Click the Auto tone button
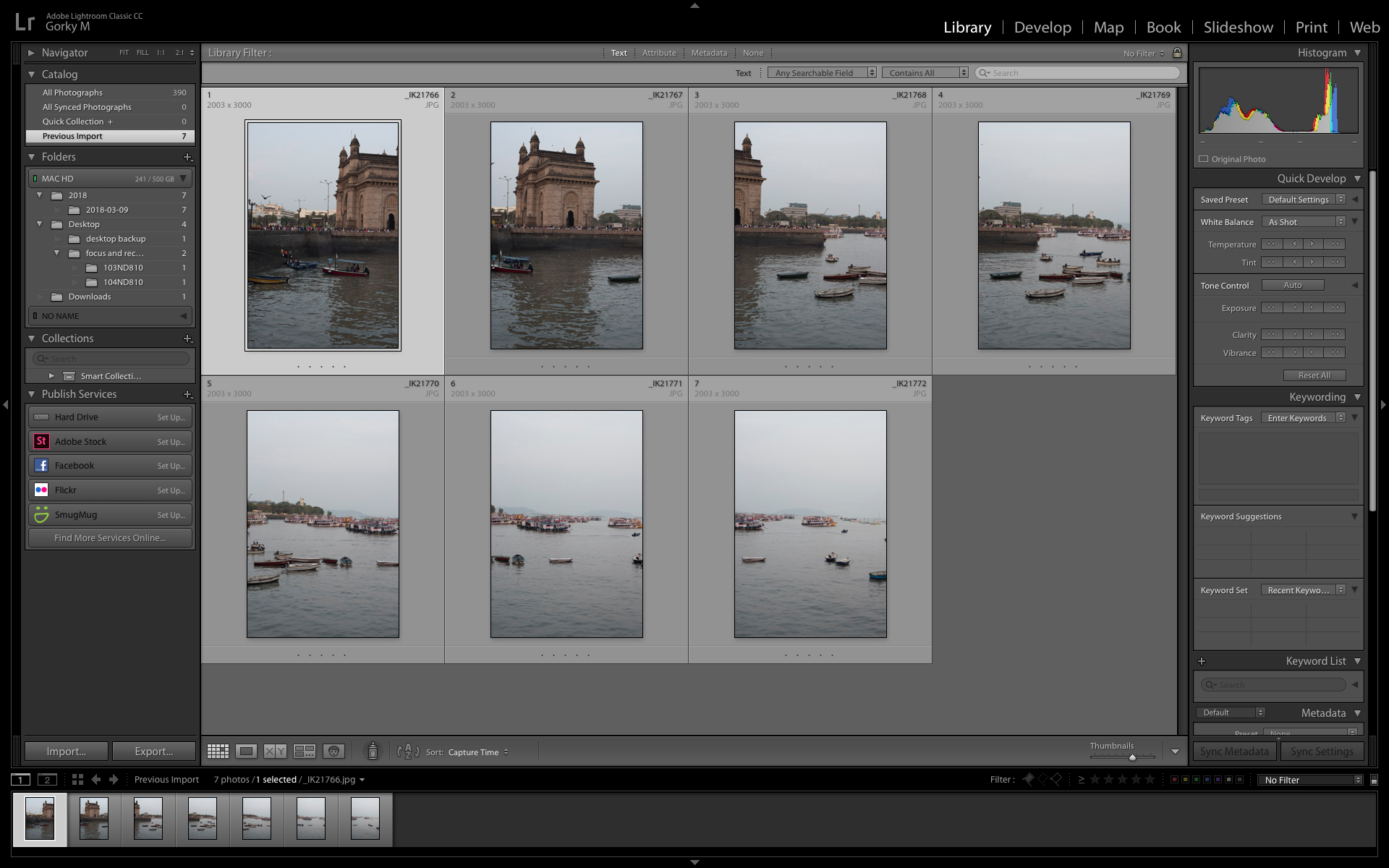The height and width of the screenshot is (868, 1389). 1293,286
